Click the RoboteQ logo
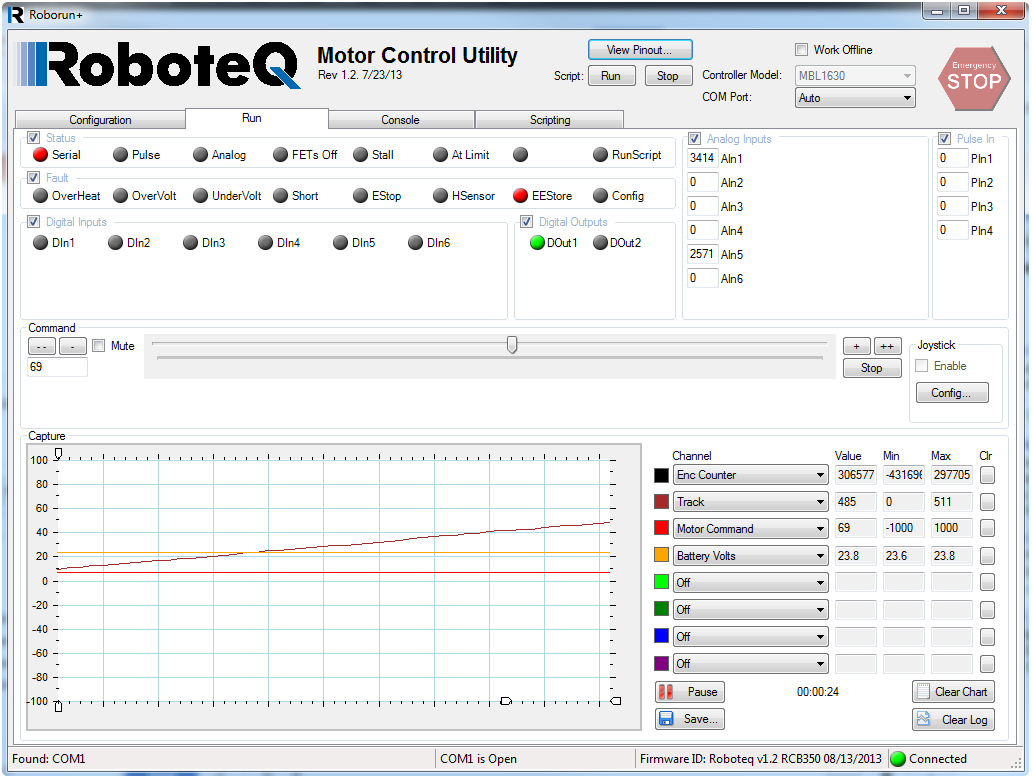 [158, 65]
